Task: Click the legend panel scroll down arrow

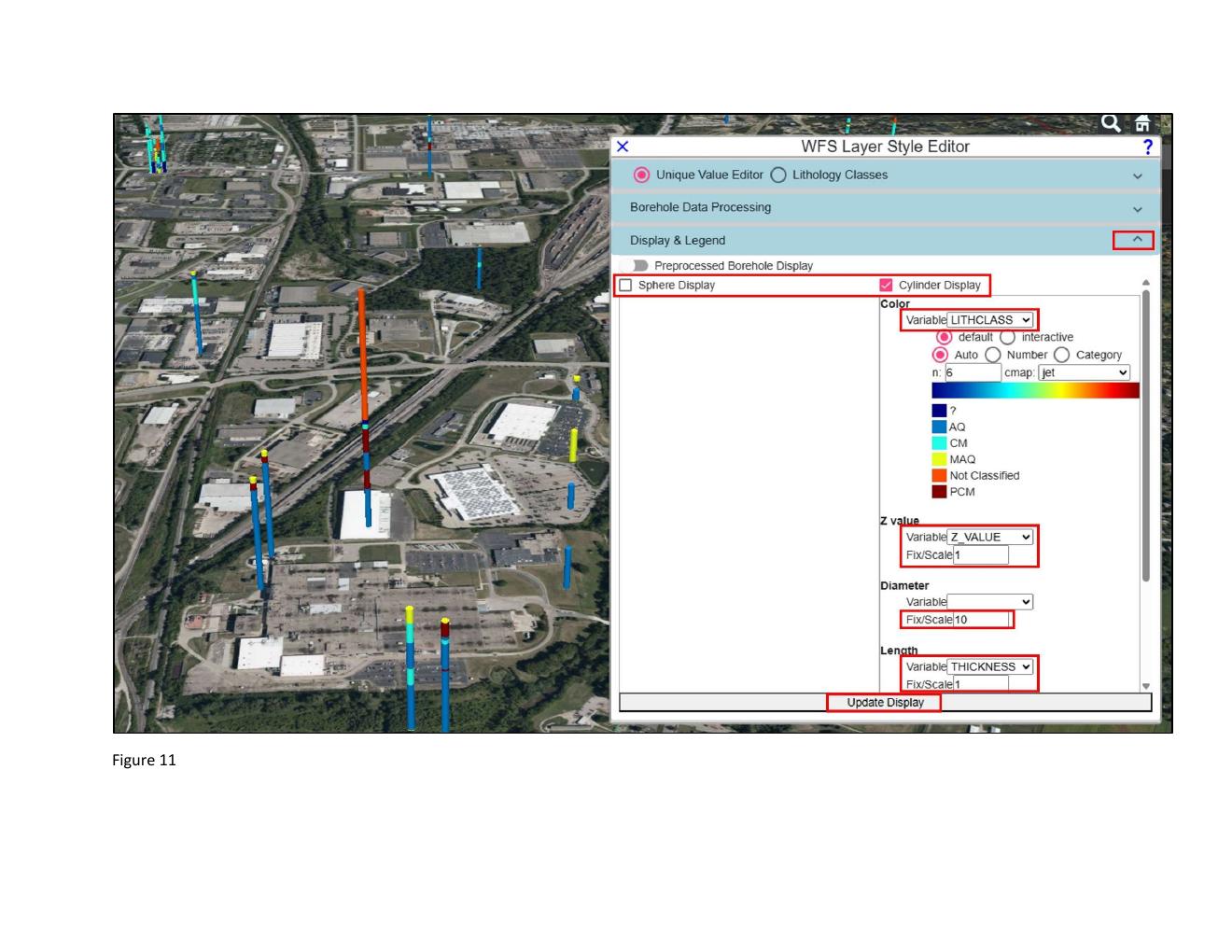Action: tap(1146, 686)
